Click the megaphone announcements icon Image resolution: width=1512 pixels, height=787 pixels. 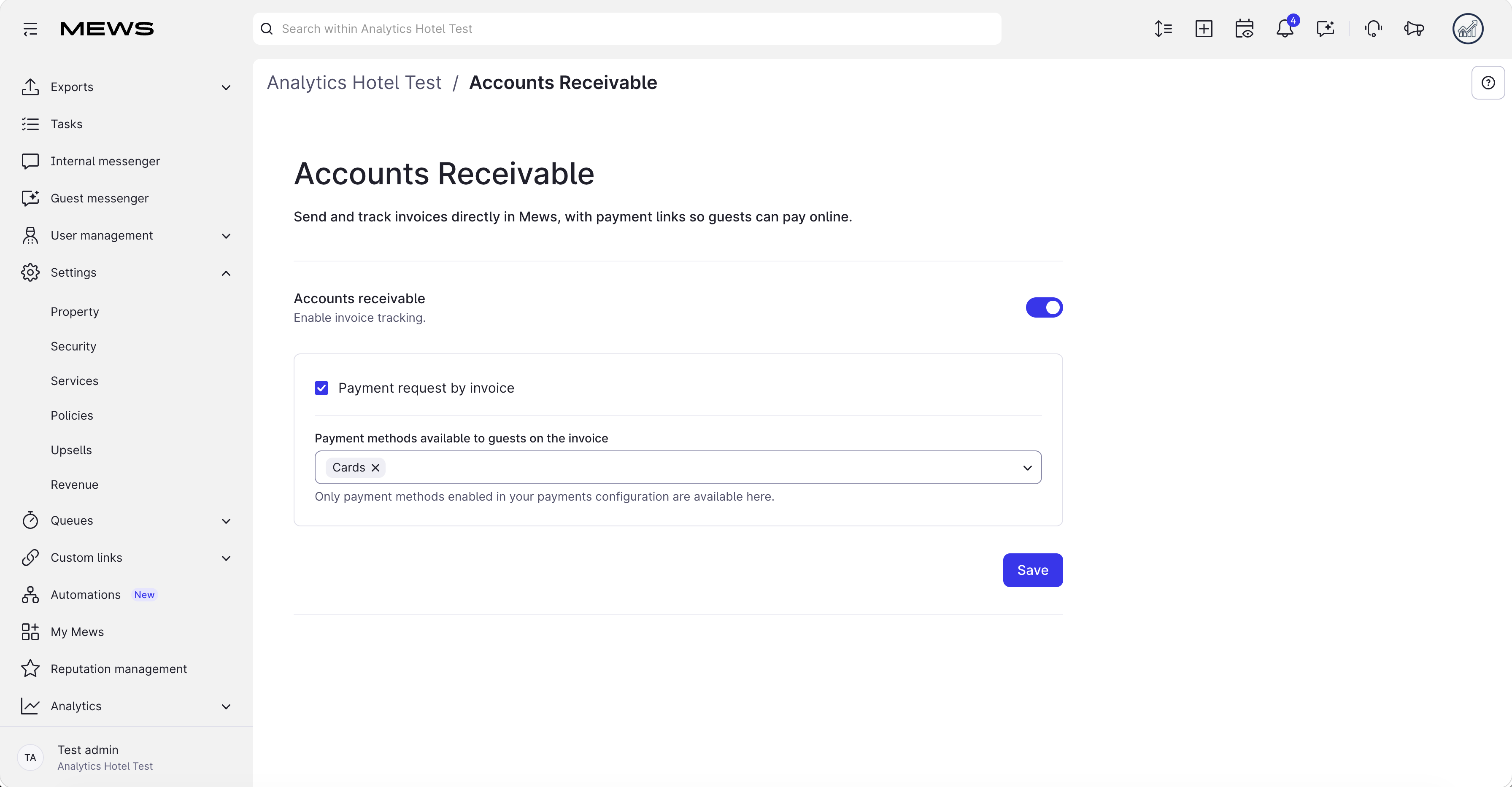(1414, 29)
